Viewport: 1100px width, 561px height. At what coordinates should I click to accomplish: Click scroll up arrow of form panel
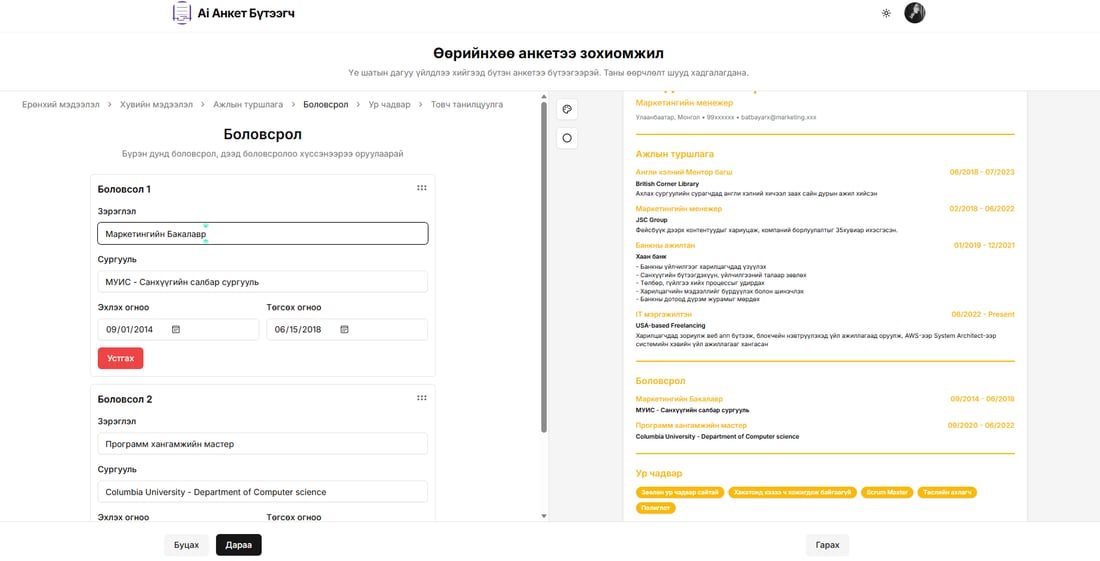coord(544,96)
